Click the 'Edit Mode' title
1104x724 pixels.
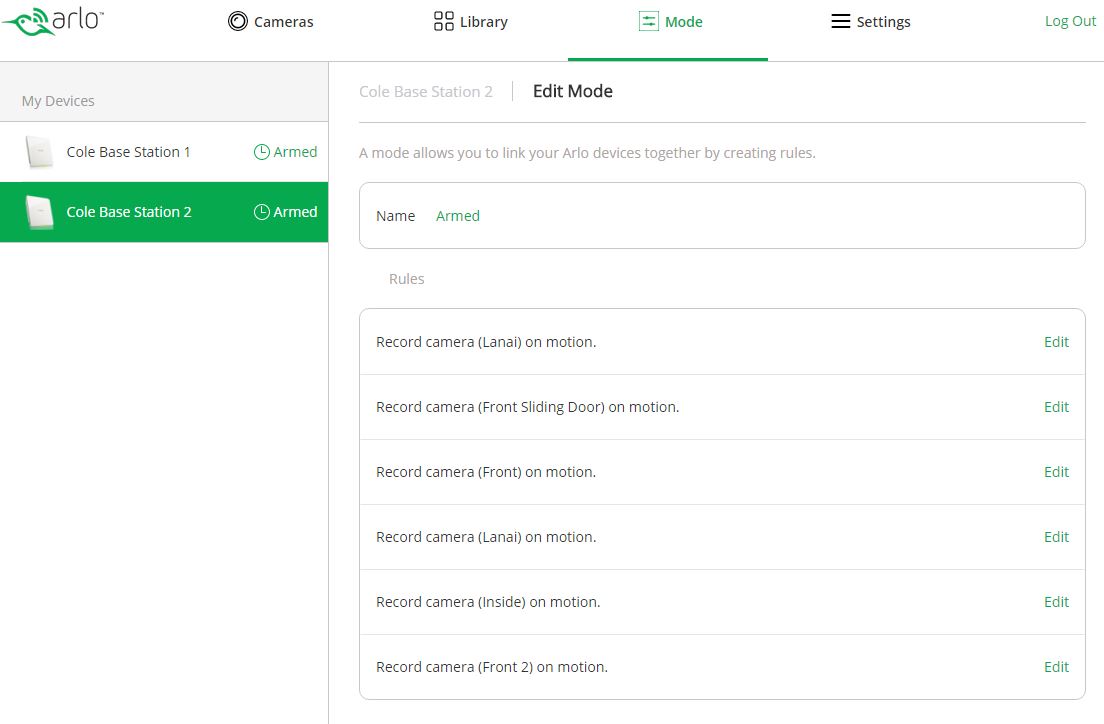[572, 91]
